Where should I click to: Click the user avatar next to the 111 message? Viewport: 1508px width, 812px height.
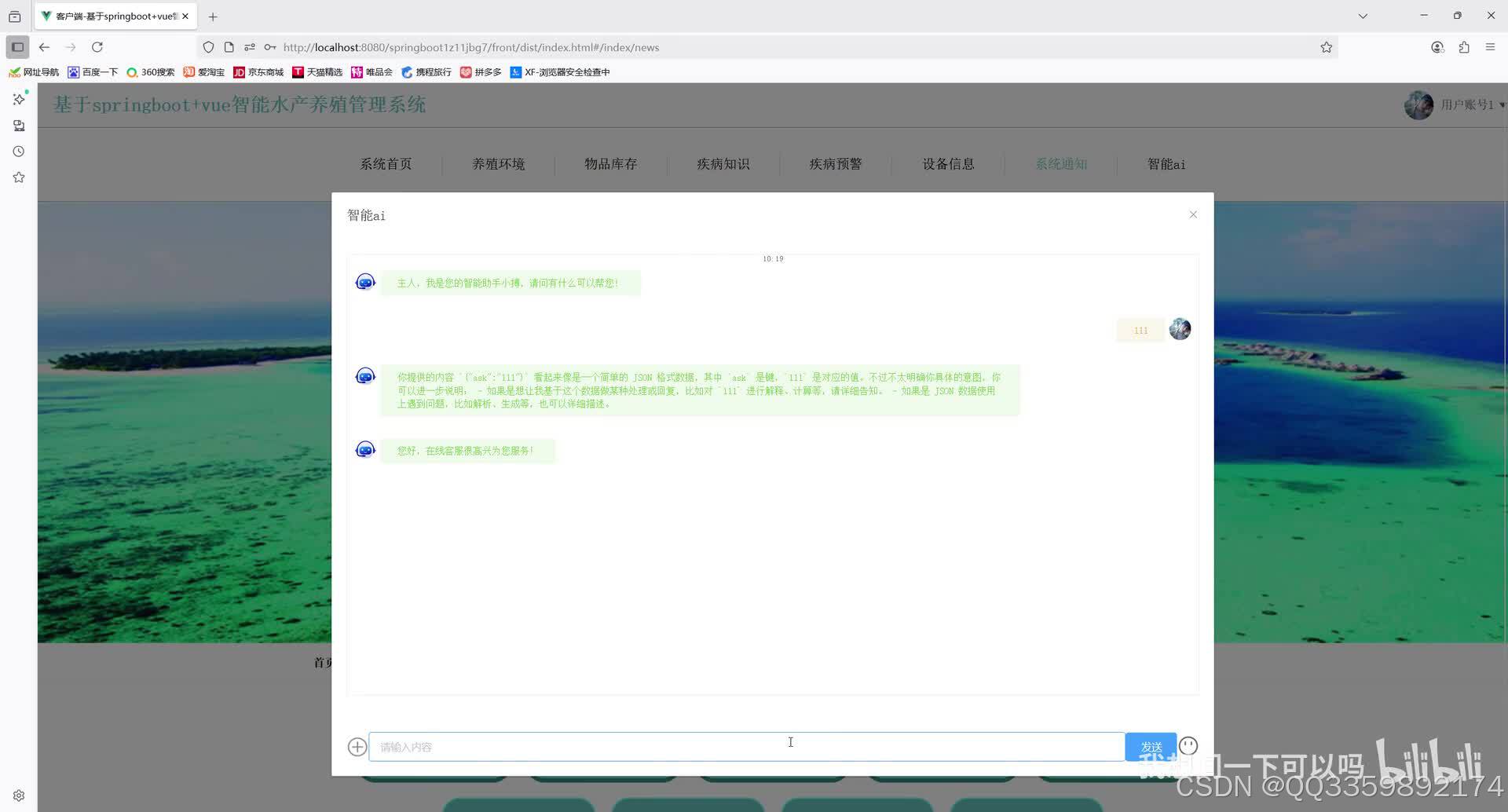[x=1180, y=329]
